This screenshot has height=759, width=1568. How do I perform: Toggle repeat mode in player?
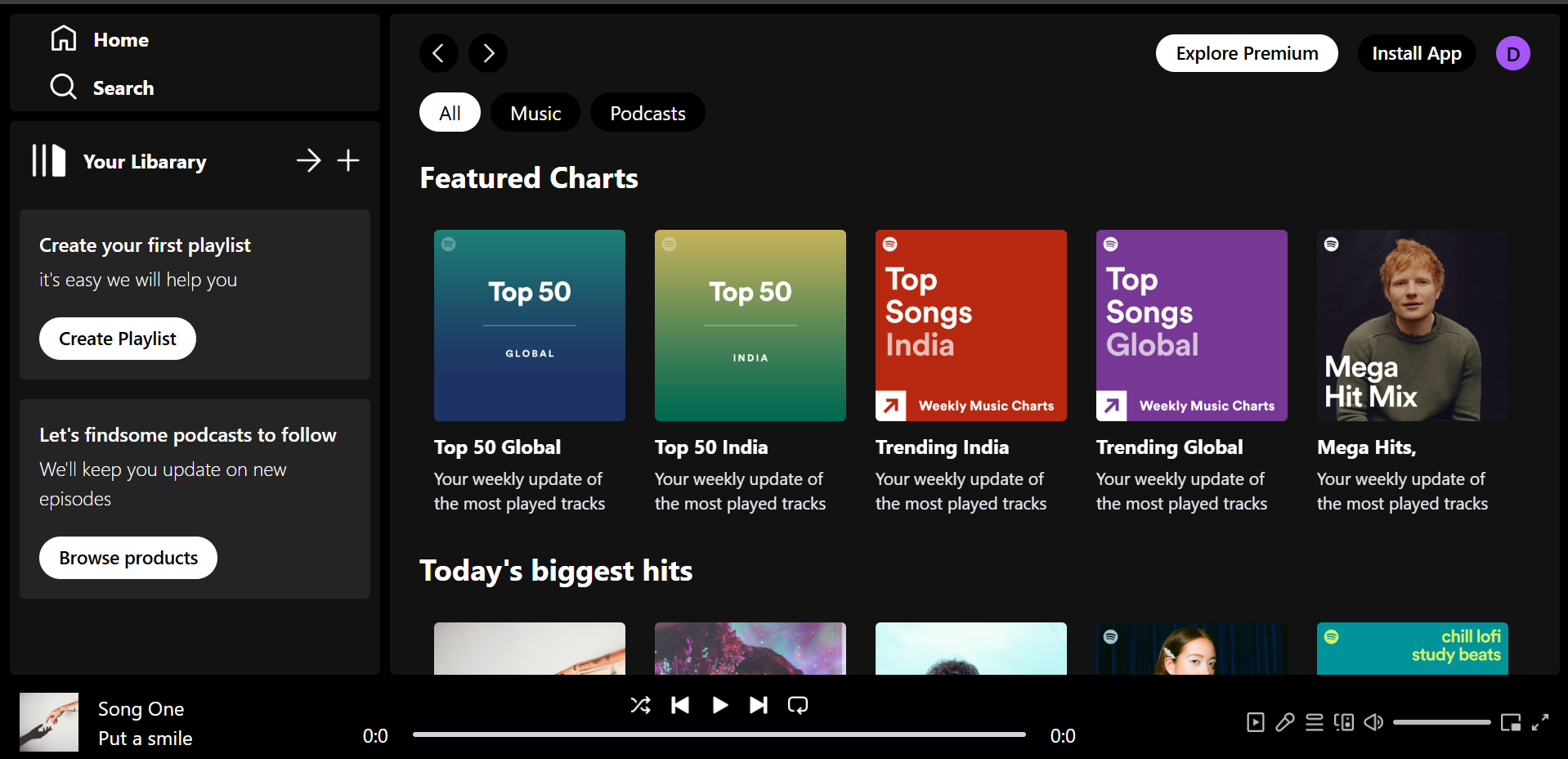pos(798,705)
